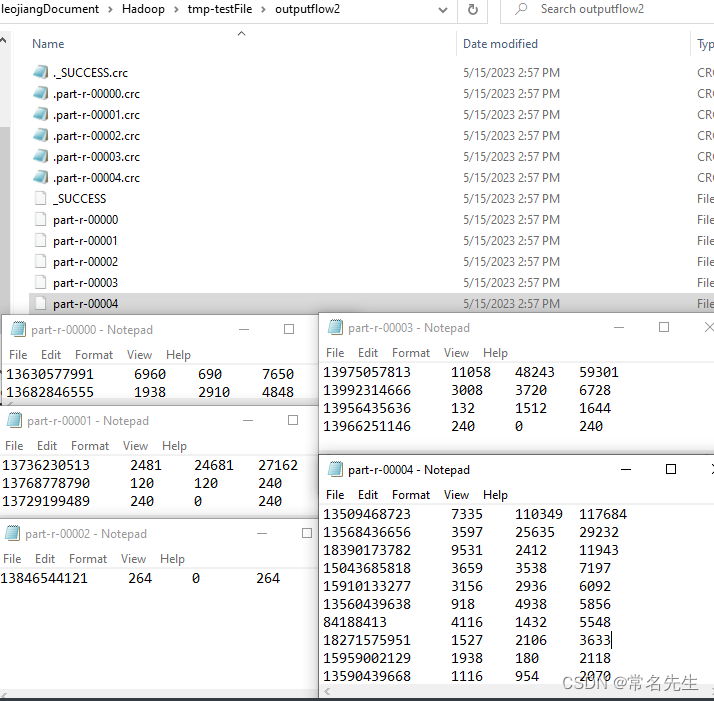The image size is (714, 701).
Task: Open View menu in part-r-00003 Notepad
Action: [456, 353]
